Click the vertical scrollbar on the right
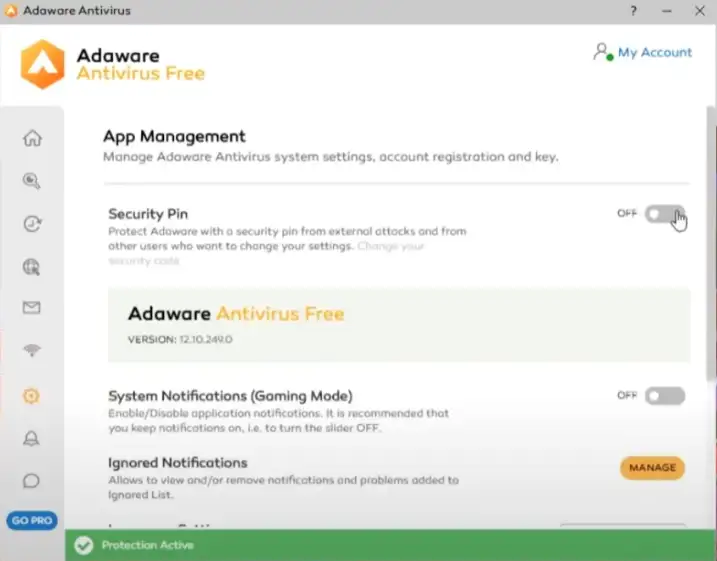Image resolution: width=717 pixels, height=561 pixels. tap(710, 250)
